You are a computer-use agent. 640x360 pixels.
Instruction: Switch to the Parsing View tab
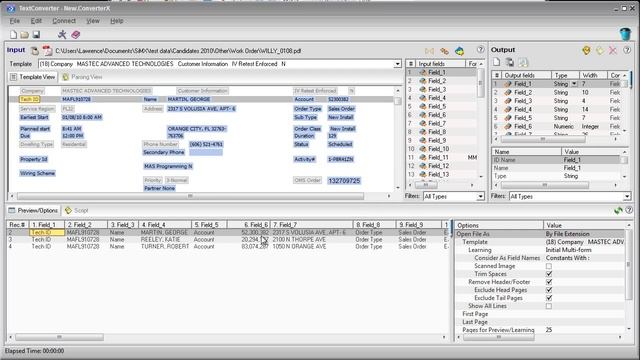pyautogui.click(x=82, y=77)
